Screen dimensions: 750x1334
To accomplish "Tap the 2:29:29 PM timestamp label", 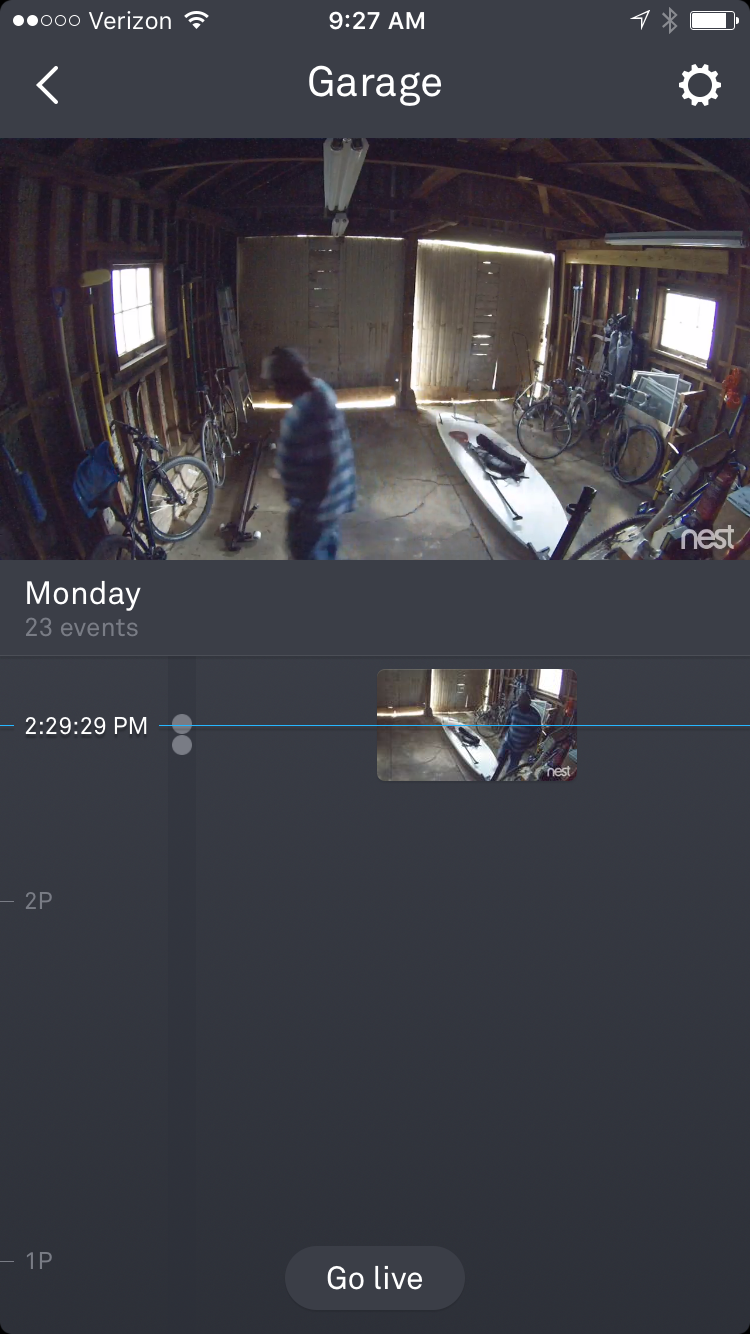I will 86,726.
